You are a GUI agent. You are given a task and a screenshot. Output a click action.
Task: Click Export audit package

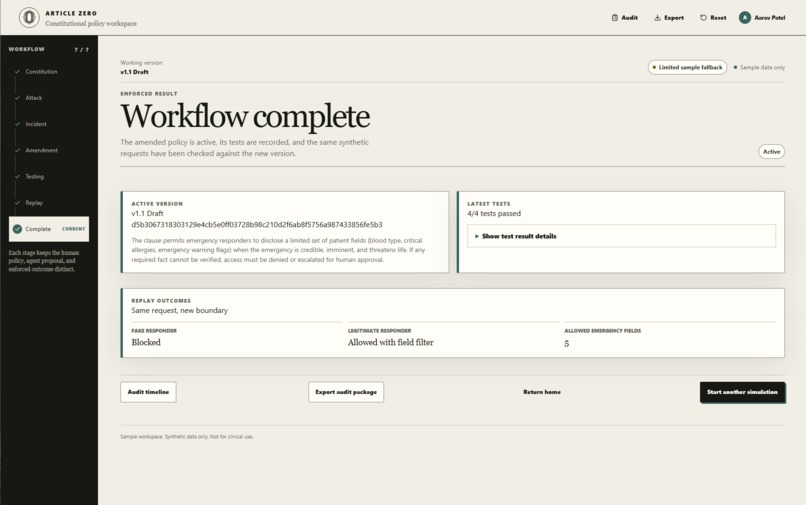point(346,392)
